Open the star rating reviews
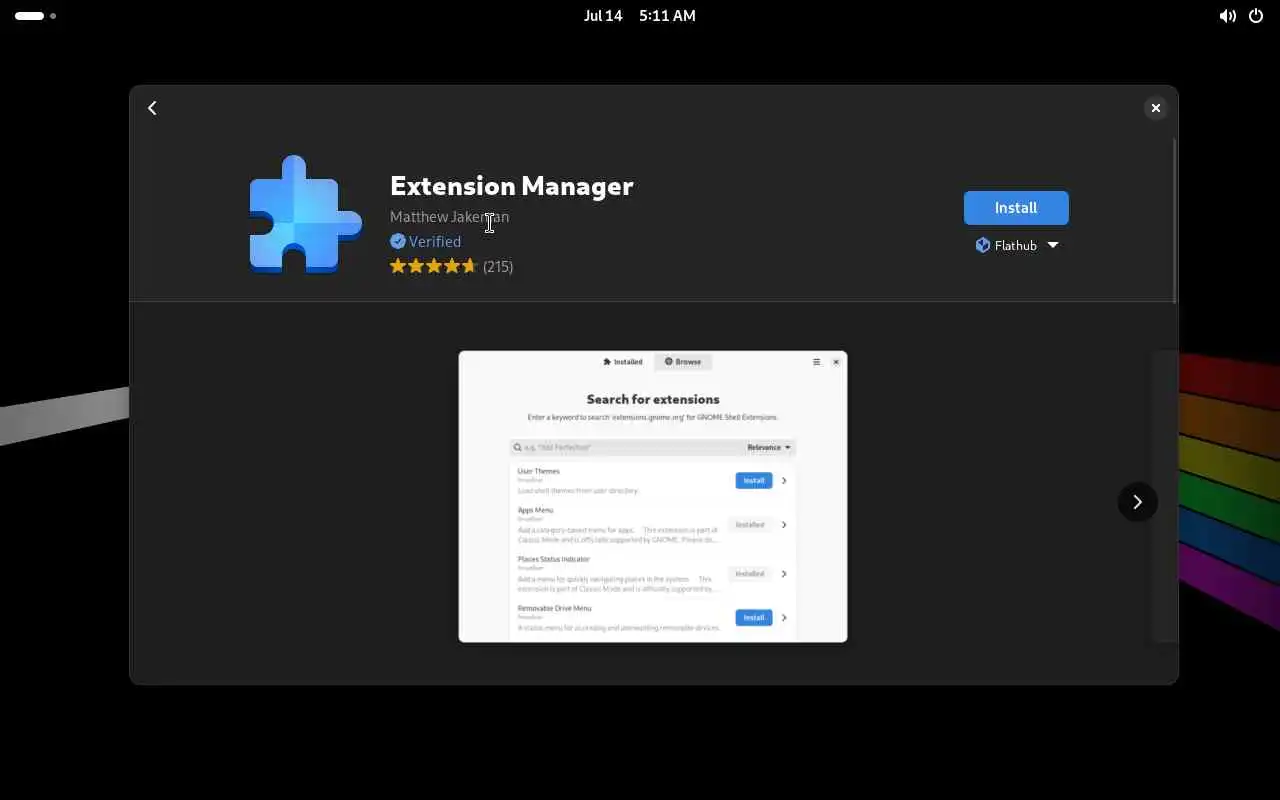The width and height of the screenshot is (1280, 800). [433, 266]
